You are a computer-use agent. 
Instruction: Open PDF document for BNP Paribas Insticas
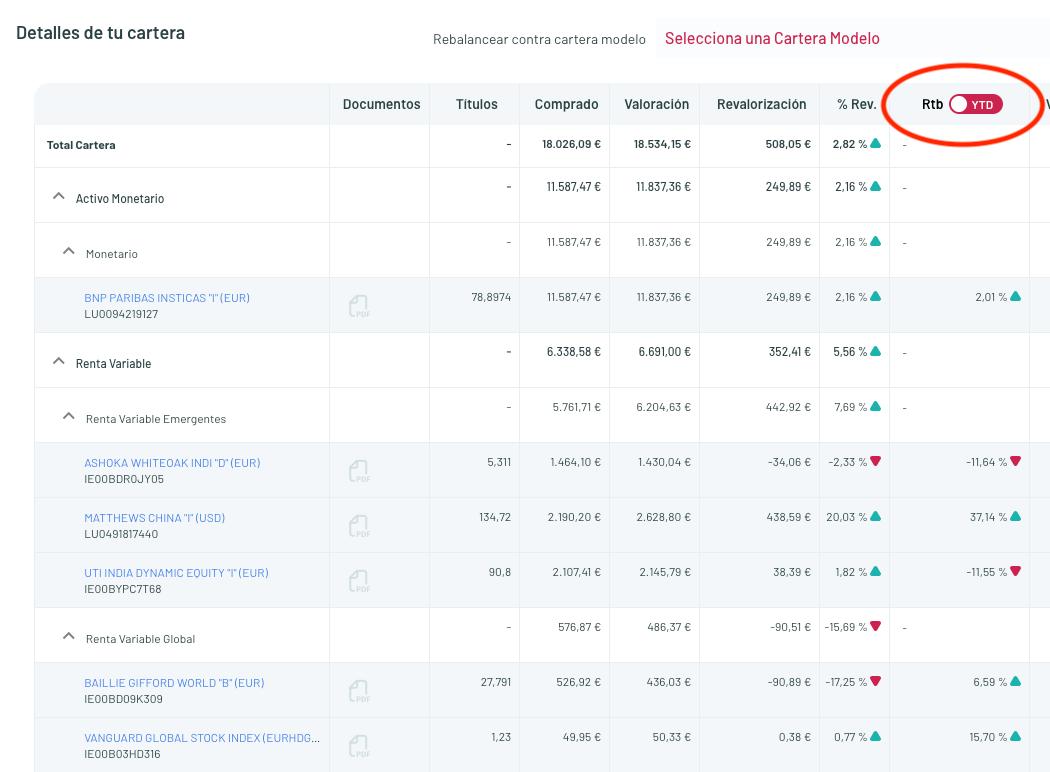click(x=359, y=306)
